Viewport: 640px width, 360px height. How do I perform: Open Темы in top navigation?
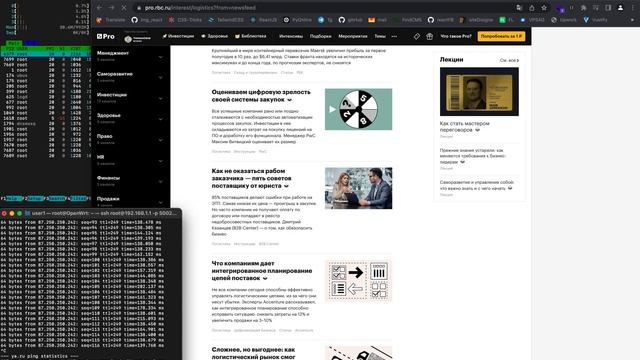pos(380,36)
